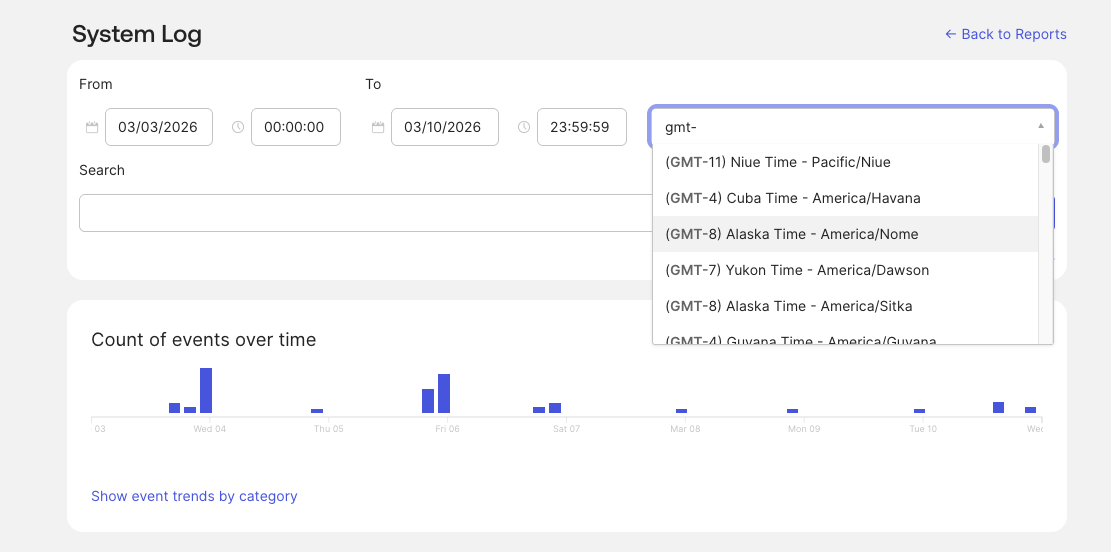Viewport: 1111px width, 552px height.
Task: Select Niue Time - Pacific/Niue option
Action: click(x=845, y=162)
